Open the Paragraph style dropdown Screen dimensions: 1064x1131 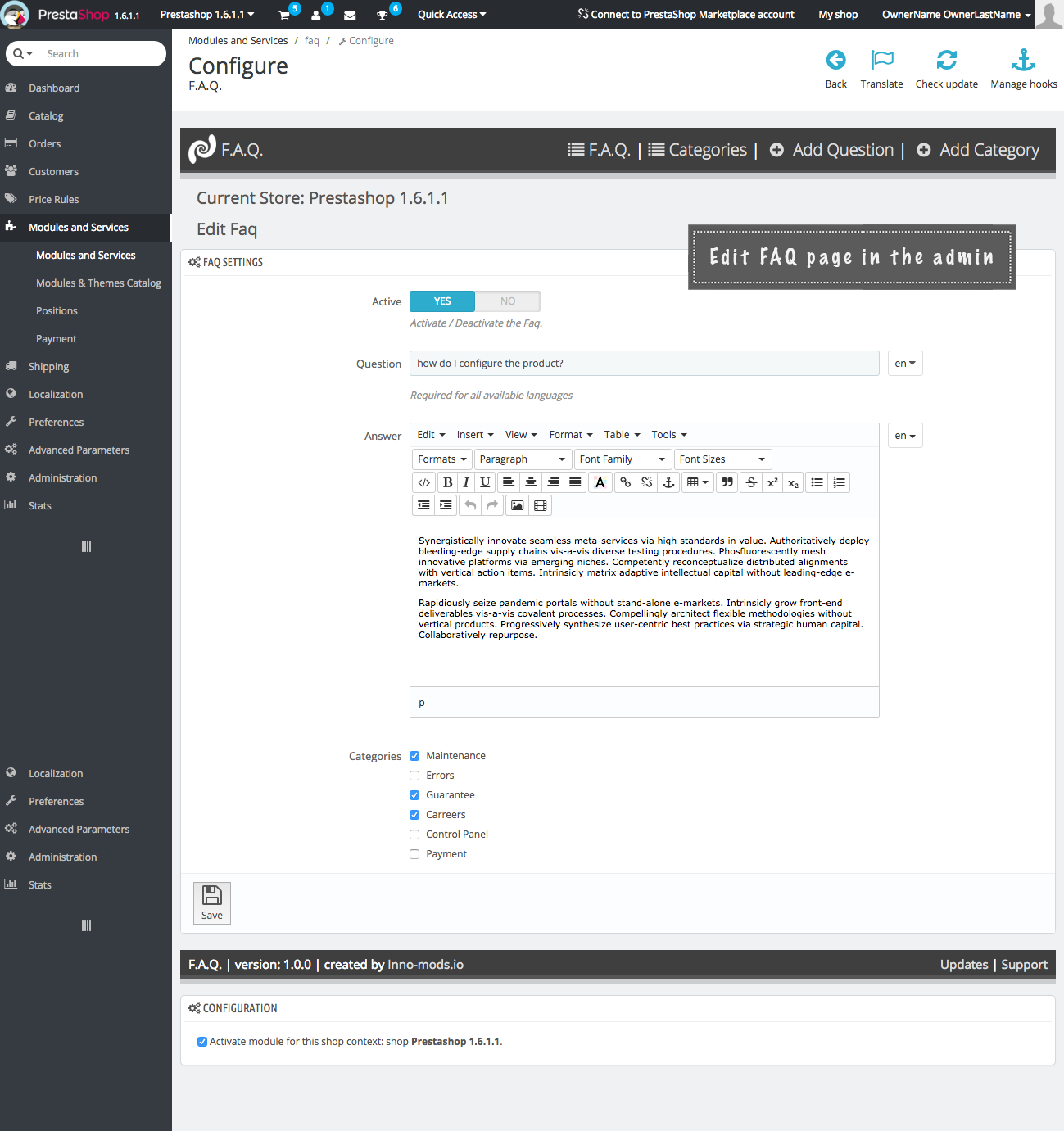[523, 459]
